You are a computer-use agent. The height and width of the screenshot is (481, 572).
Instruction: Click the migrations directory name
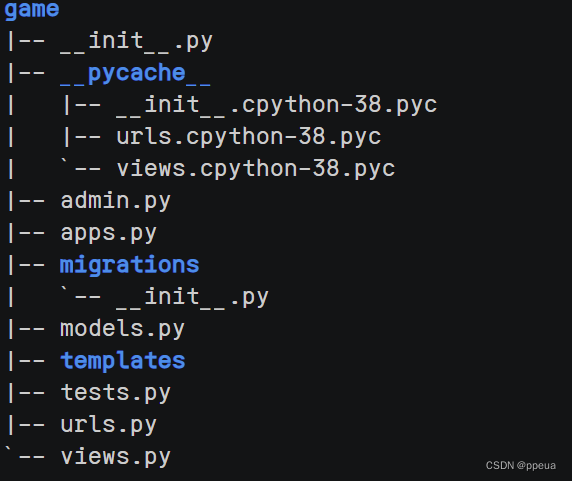point(130,265)
